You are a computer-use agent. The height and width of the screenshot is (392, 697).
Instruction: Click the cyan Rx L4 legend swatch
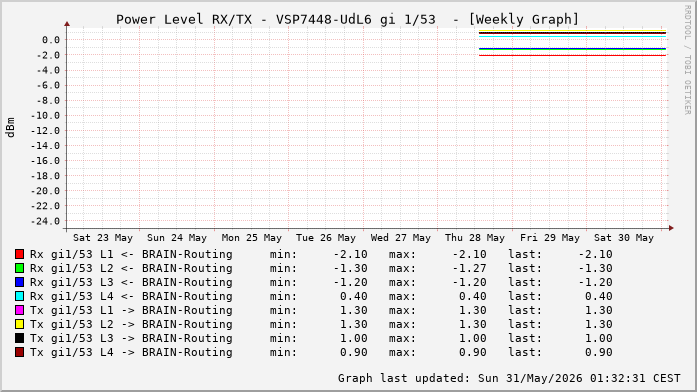[x=19, y=296]
